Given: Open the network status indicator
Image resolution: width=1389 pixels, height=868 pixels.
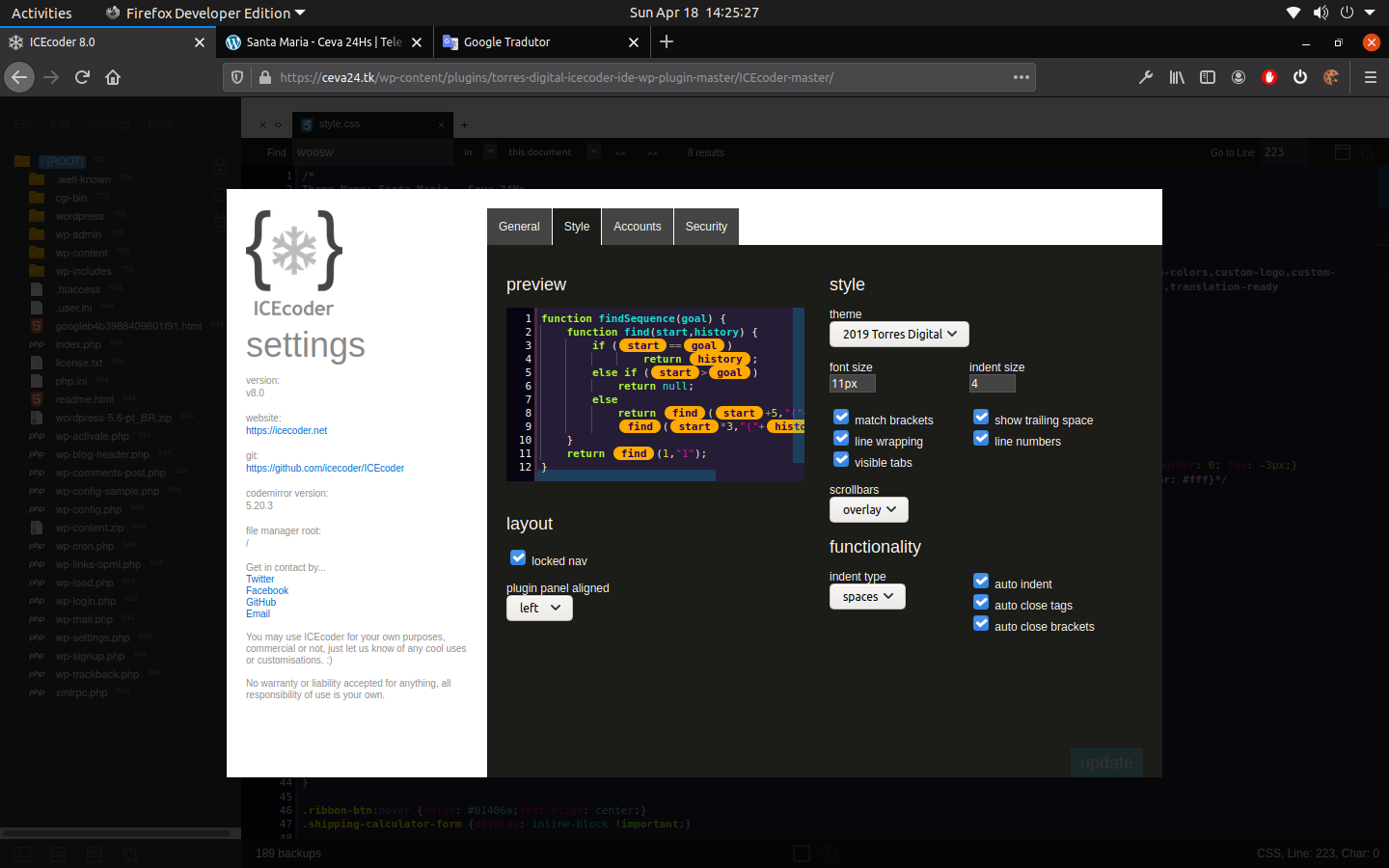Looking at the screenshot, I should 1294,13.
